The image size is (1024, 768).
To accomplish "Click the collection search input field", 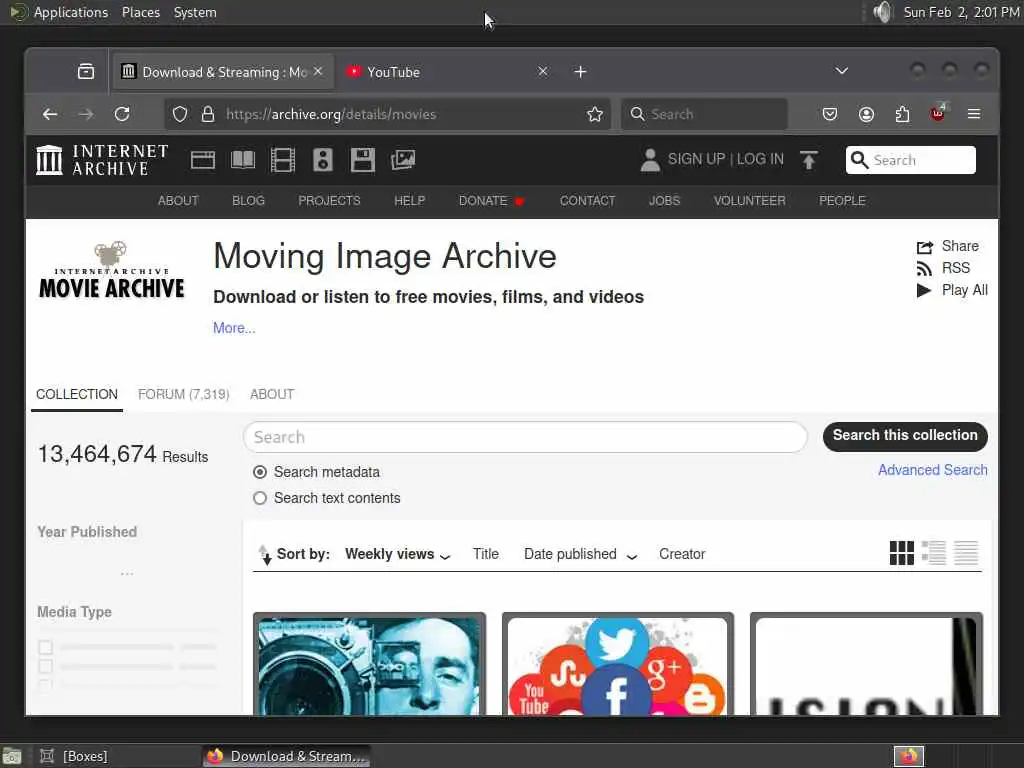I will (x=525, y=437).
